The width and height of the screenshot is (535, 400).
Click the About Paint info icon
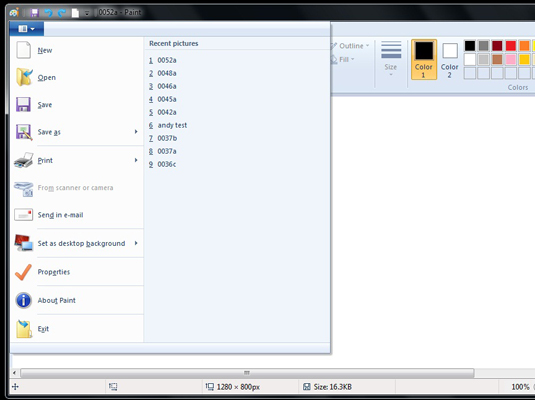[x=24, y=300]
